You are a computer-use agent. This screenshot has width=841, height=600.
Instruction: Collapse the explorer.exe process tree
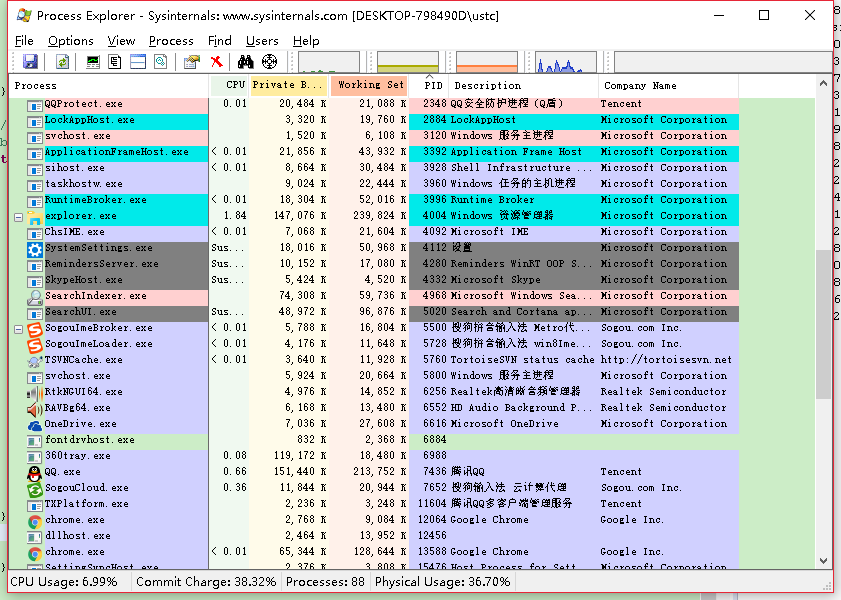[x=18, y=217]
